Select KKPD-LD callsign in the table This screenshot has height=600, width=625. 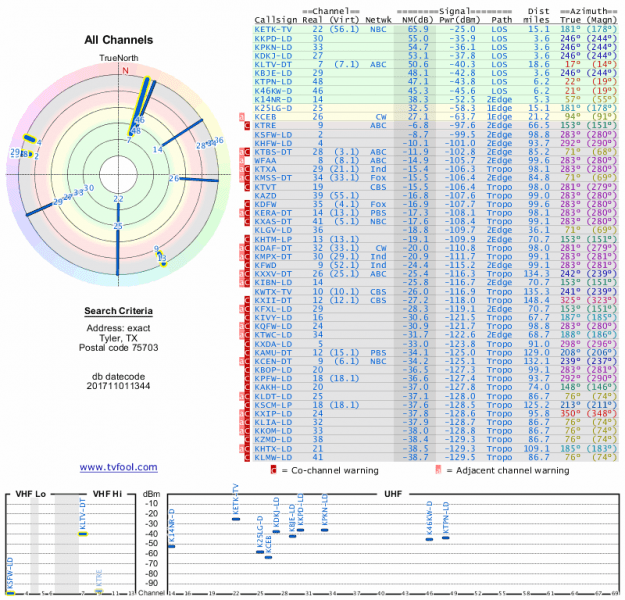(x=273, y=39)
